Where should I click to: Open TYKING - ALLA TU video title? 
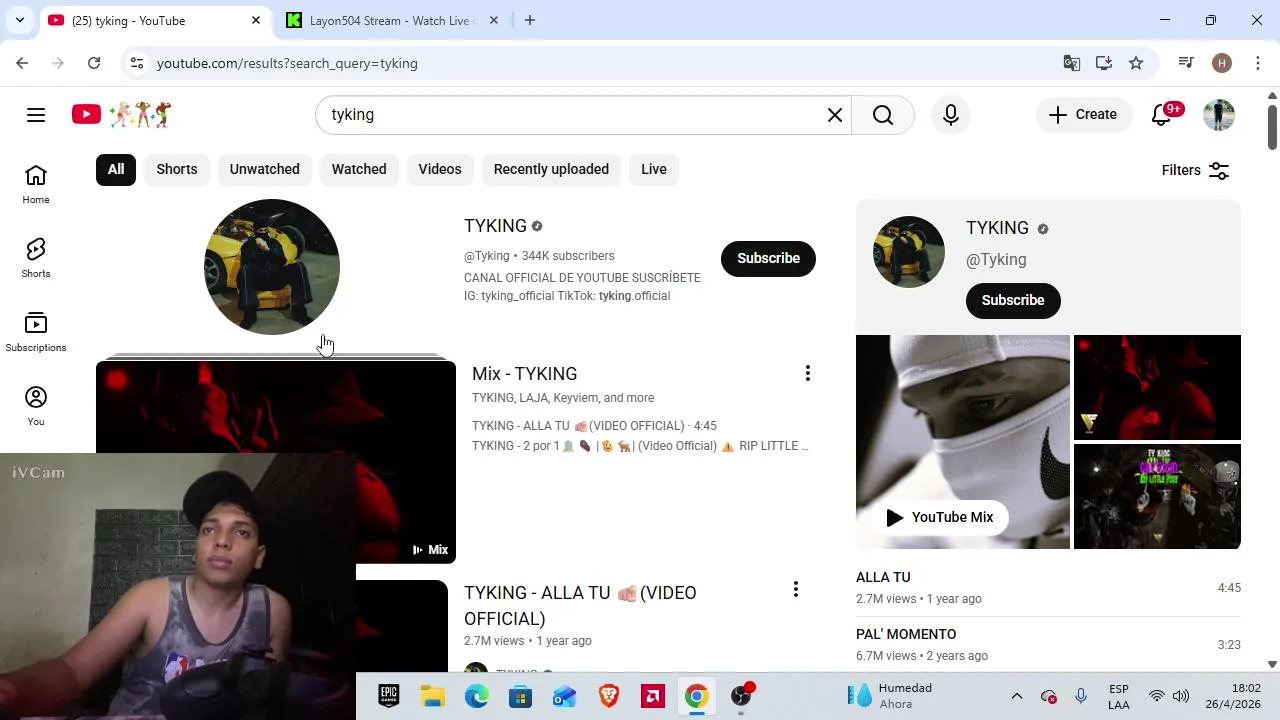coord(580,606)
